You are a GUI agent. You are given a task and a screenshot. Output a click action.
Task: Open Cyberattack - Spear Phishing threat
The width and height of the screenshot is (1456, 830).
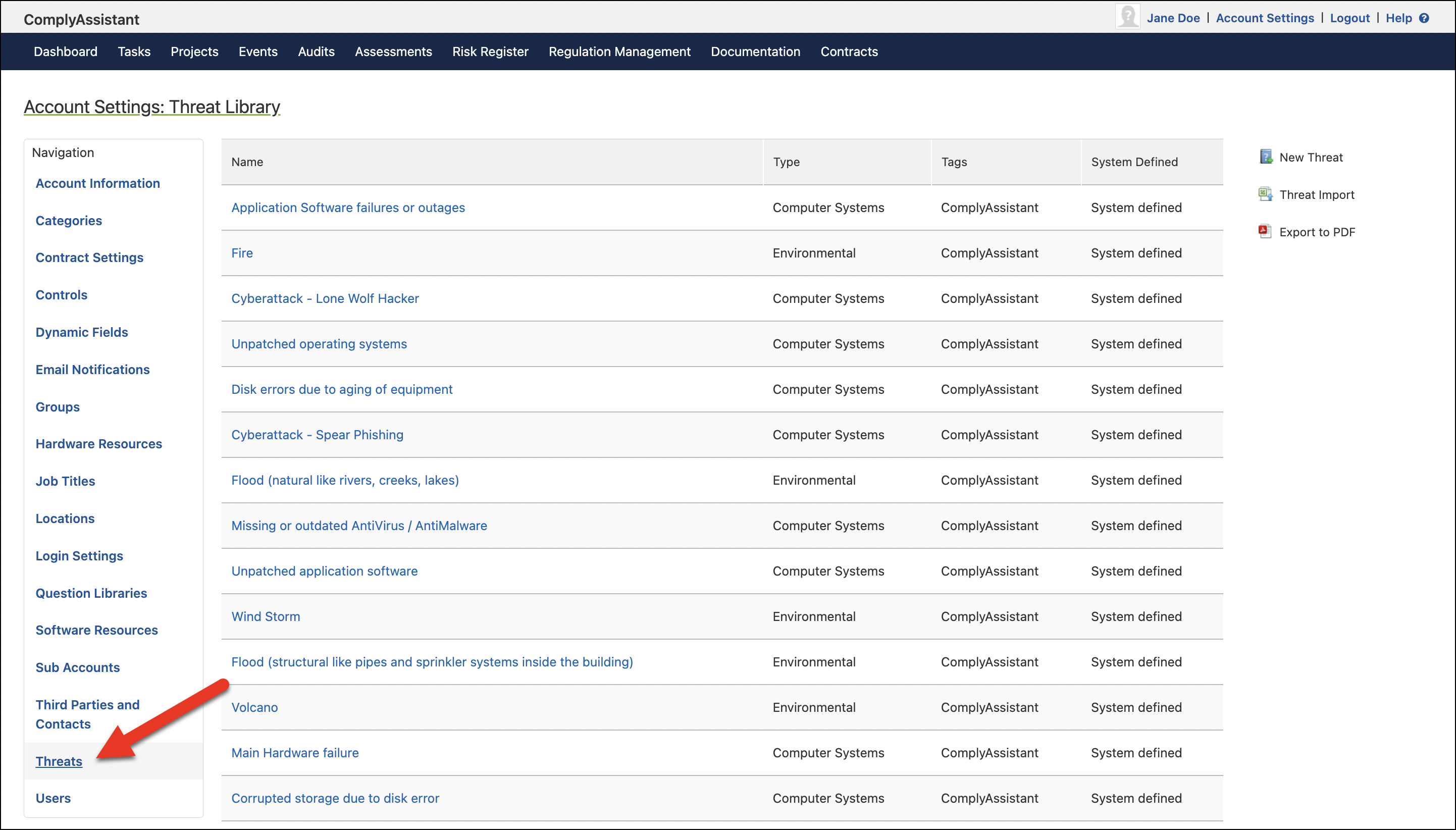click(317, 434)
